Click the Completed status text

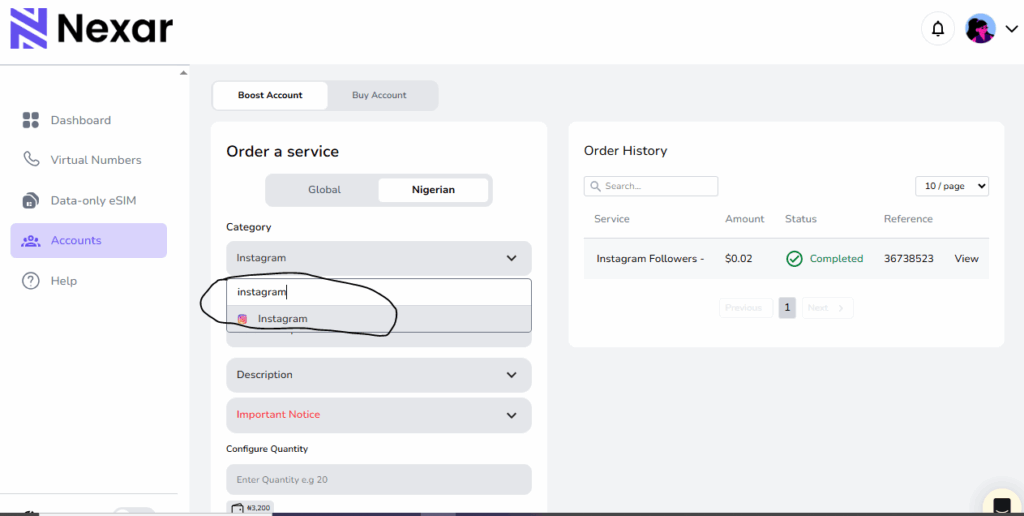837,259
